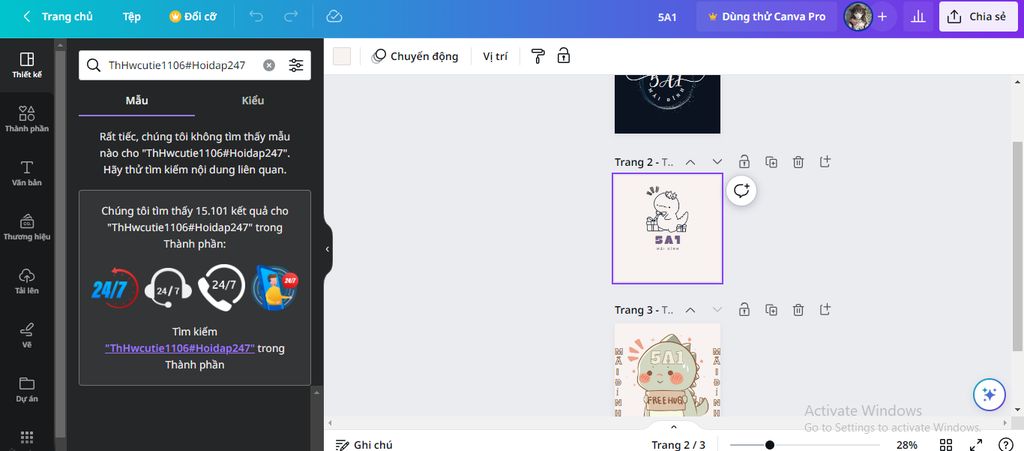
Task: Select the 24/7 phone graphic
Action: (221, 288)
